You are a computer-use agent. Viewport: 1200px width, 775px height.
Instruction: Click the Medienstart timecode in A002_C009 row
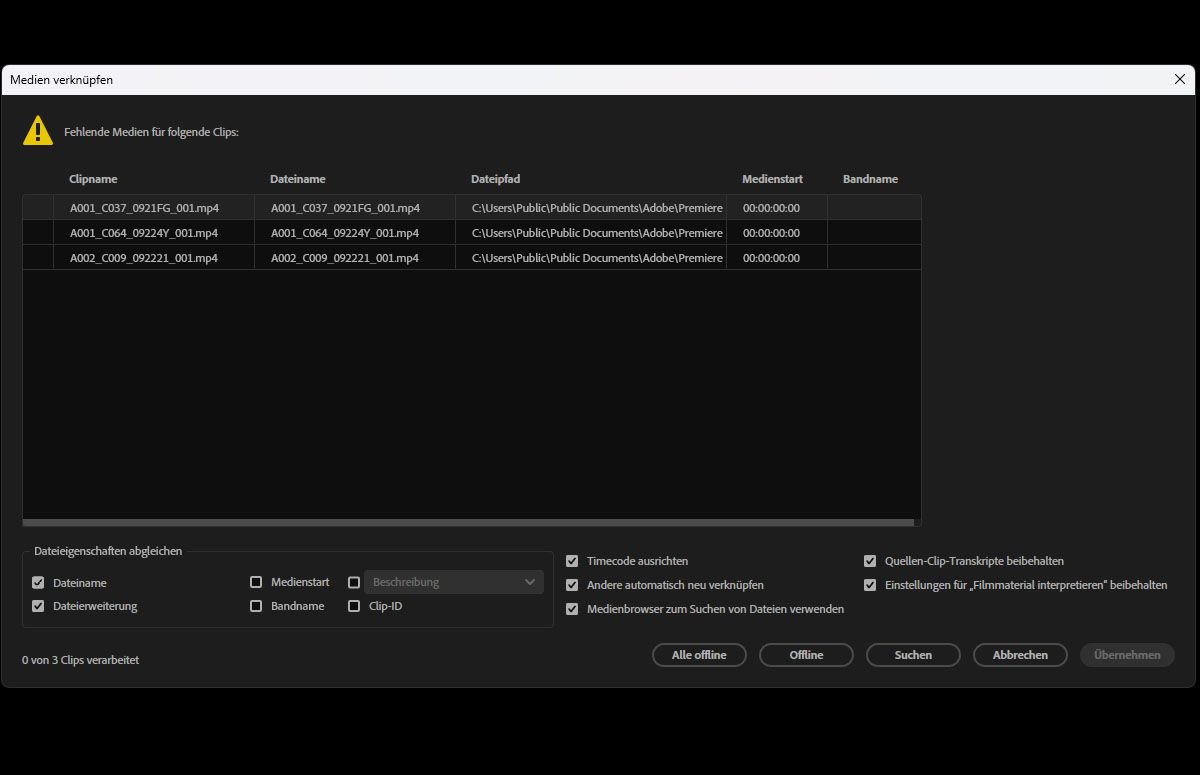[x=771, y=258]
